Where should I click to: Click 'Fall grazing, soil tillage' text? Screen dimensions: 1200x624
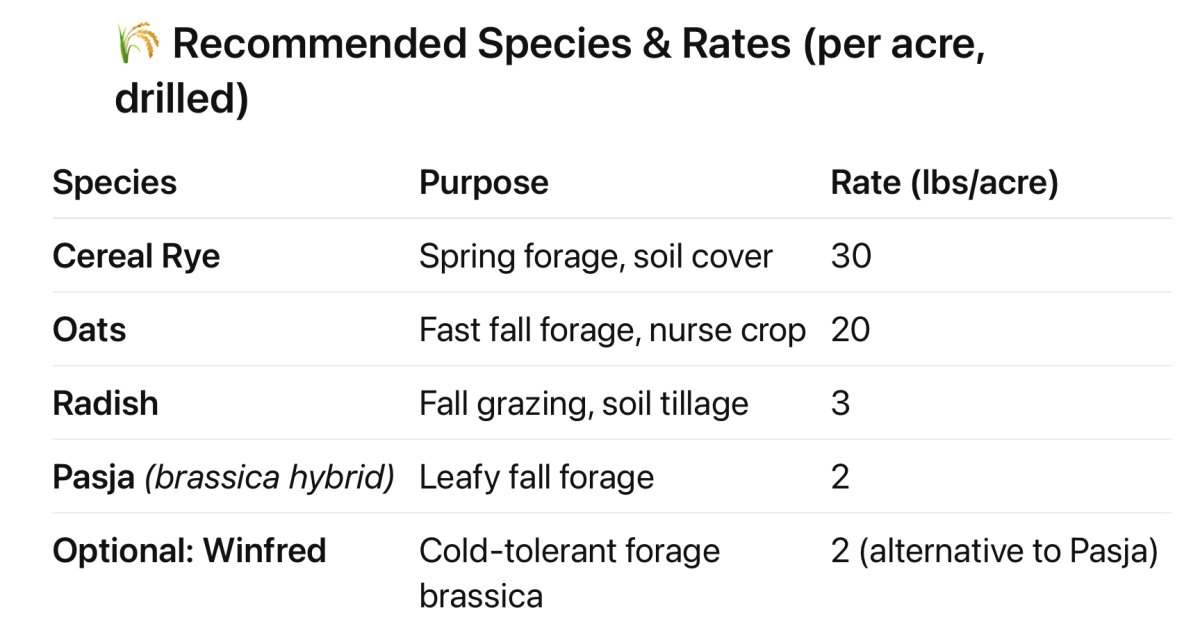point(584,403)
